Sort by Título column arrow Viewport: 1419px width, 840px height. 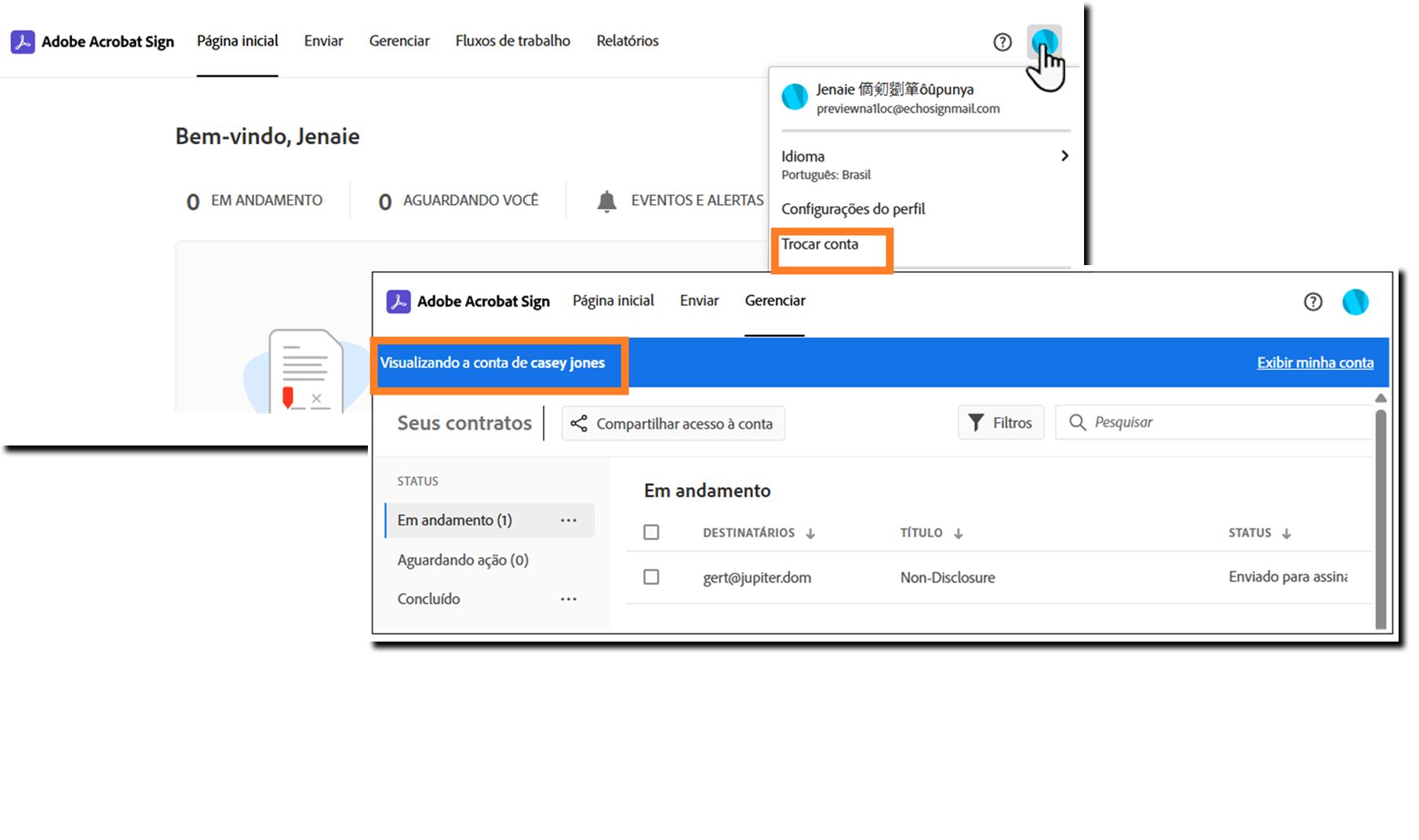click(x=958, y=533)
